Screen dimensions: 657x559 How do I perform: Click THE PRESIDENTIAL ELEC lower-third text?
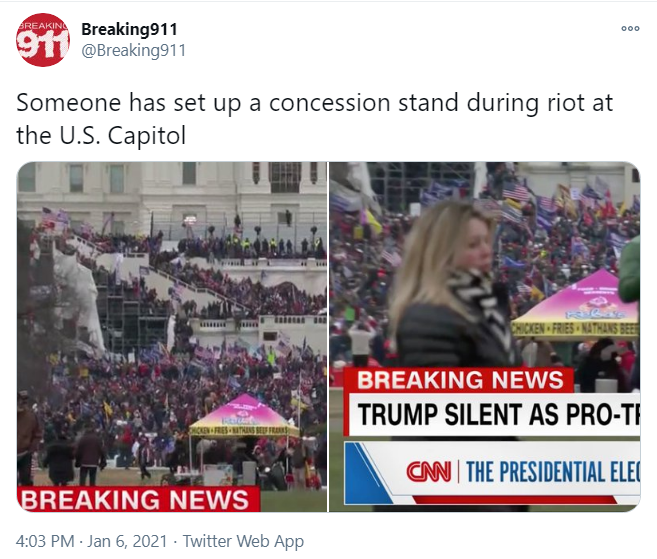[553, 471]
